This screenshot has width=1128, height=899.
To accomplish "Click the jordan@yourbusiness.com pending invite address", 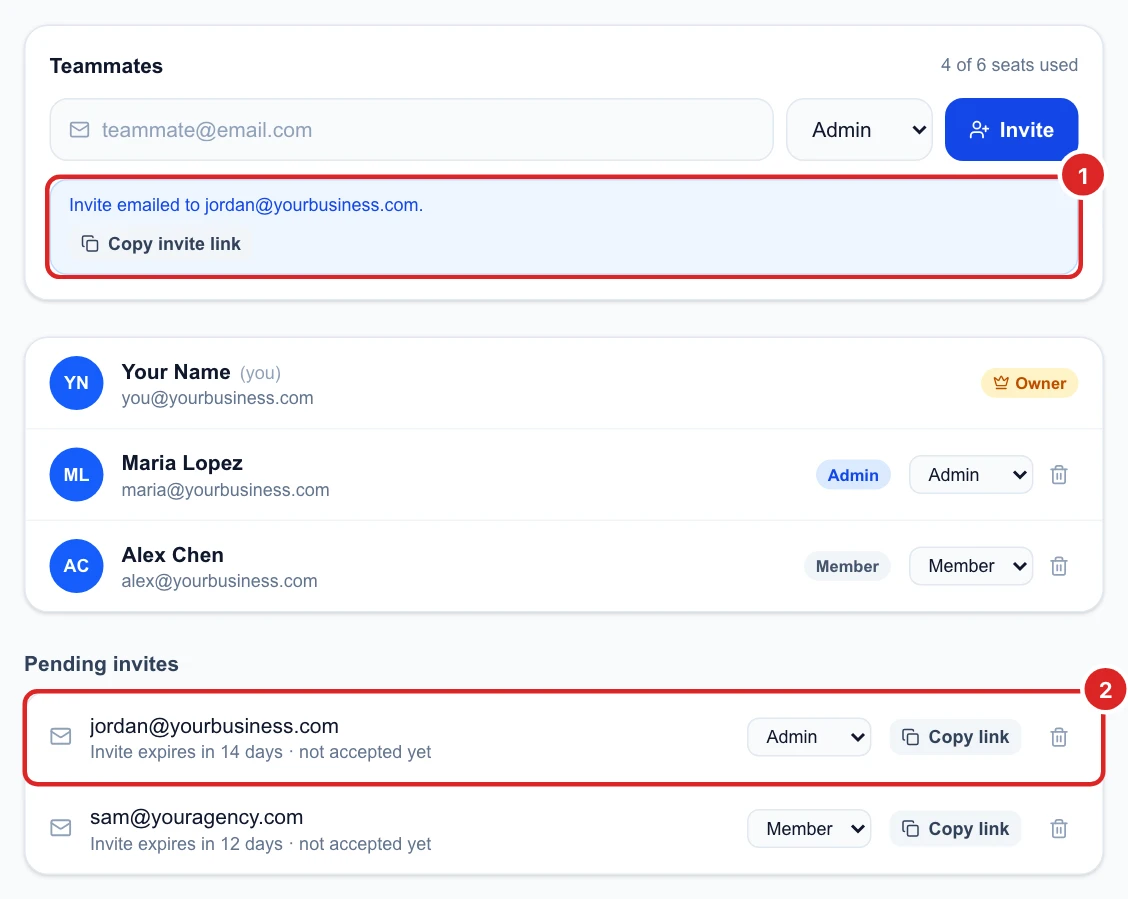I will pyautogui.click(x=214, y=726).
